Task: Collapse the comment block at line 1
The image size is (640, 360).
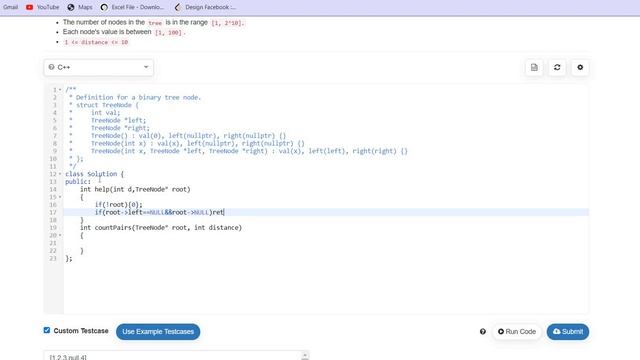Action: (60, 90)
